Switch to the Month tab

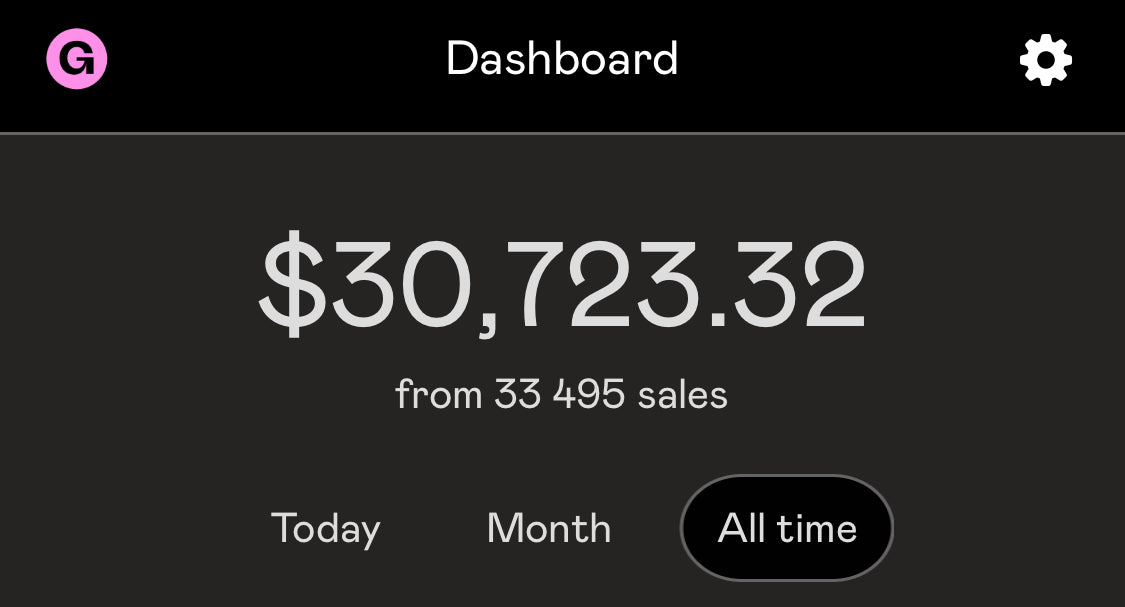click(x=549, y=528)
